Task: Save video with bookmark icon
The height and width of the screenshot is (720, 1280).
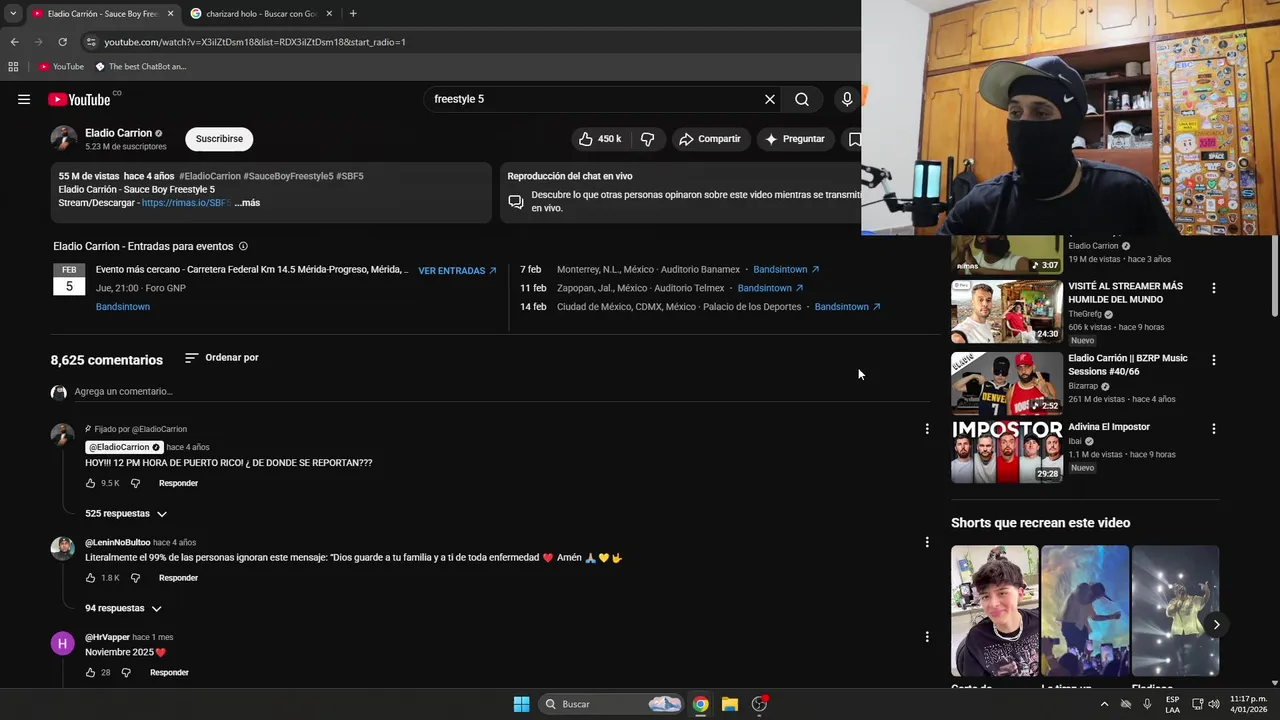Action: [854, 139]
